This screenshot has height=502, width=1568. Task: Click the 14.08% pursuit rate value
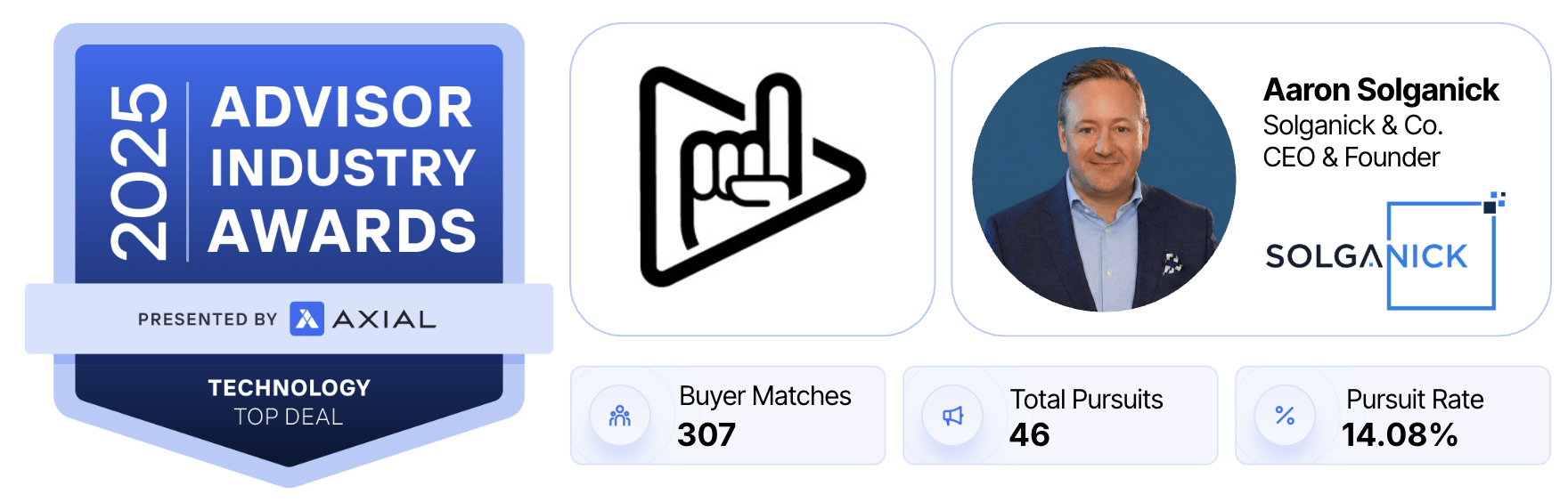click(1400, 434)
